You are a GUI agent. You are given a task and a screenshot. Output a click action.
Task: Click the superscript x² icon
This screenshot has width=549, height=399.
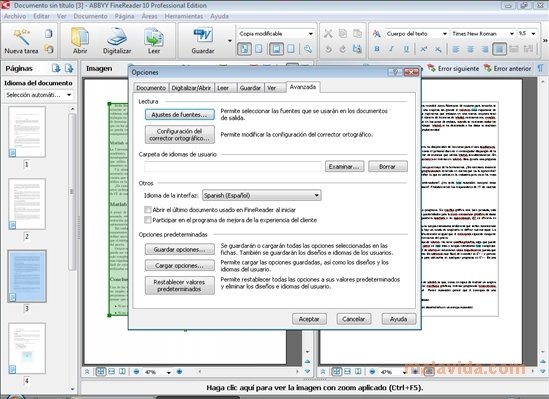(x=424, y=49)
